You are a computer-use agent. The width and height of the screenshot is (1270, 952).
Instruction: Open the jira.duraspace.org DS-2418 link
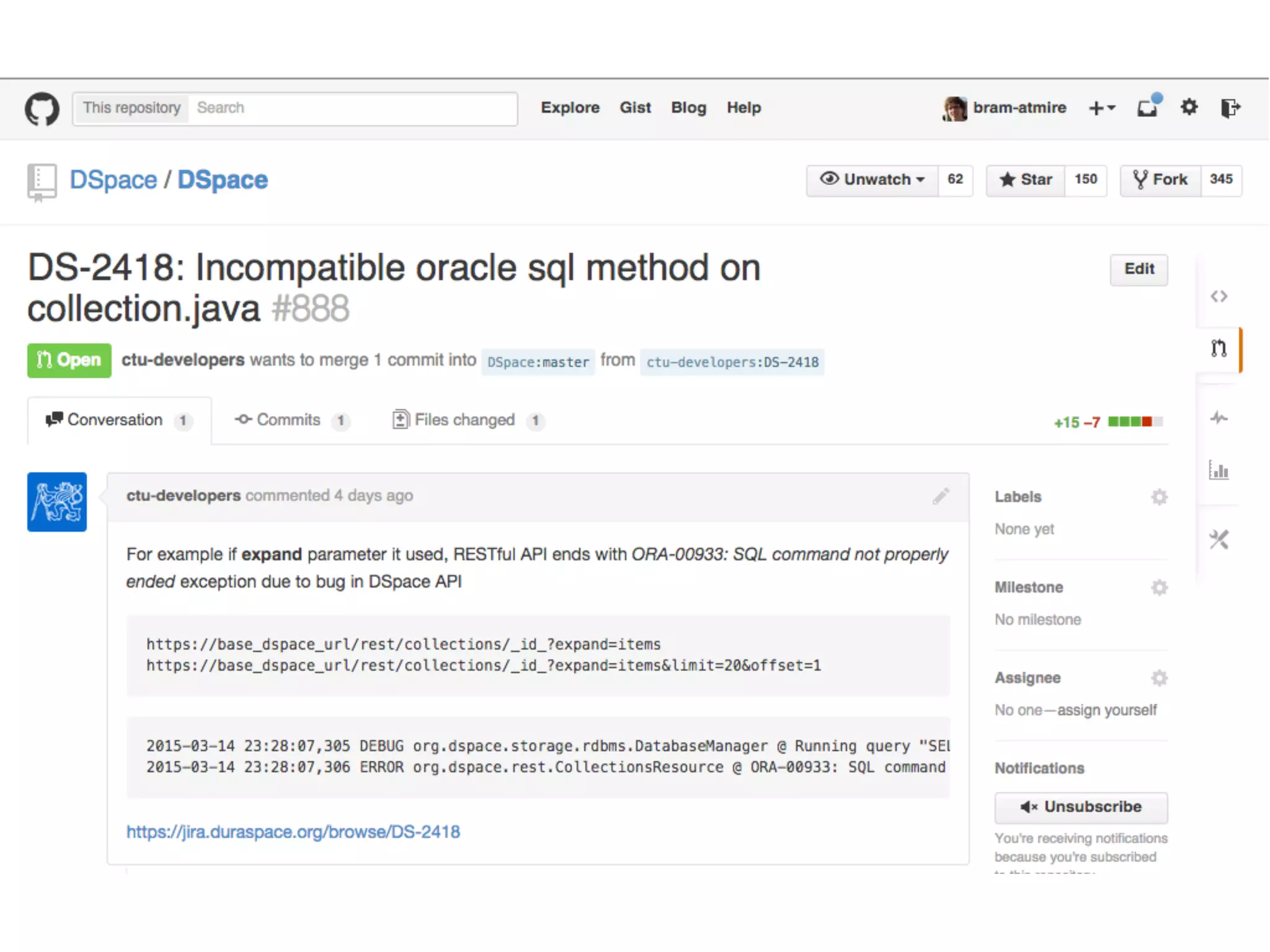(293, 832)
